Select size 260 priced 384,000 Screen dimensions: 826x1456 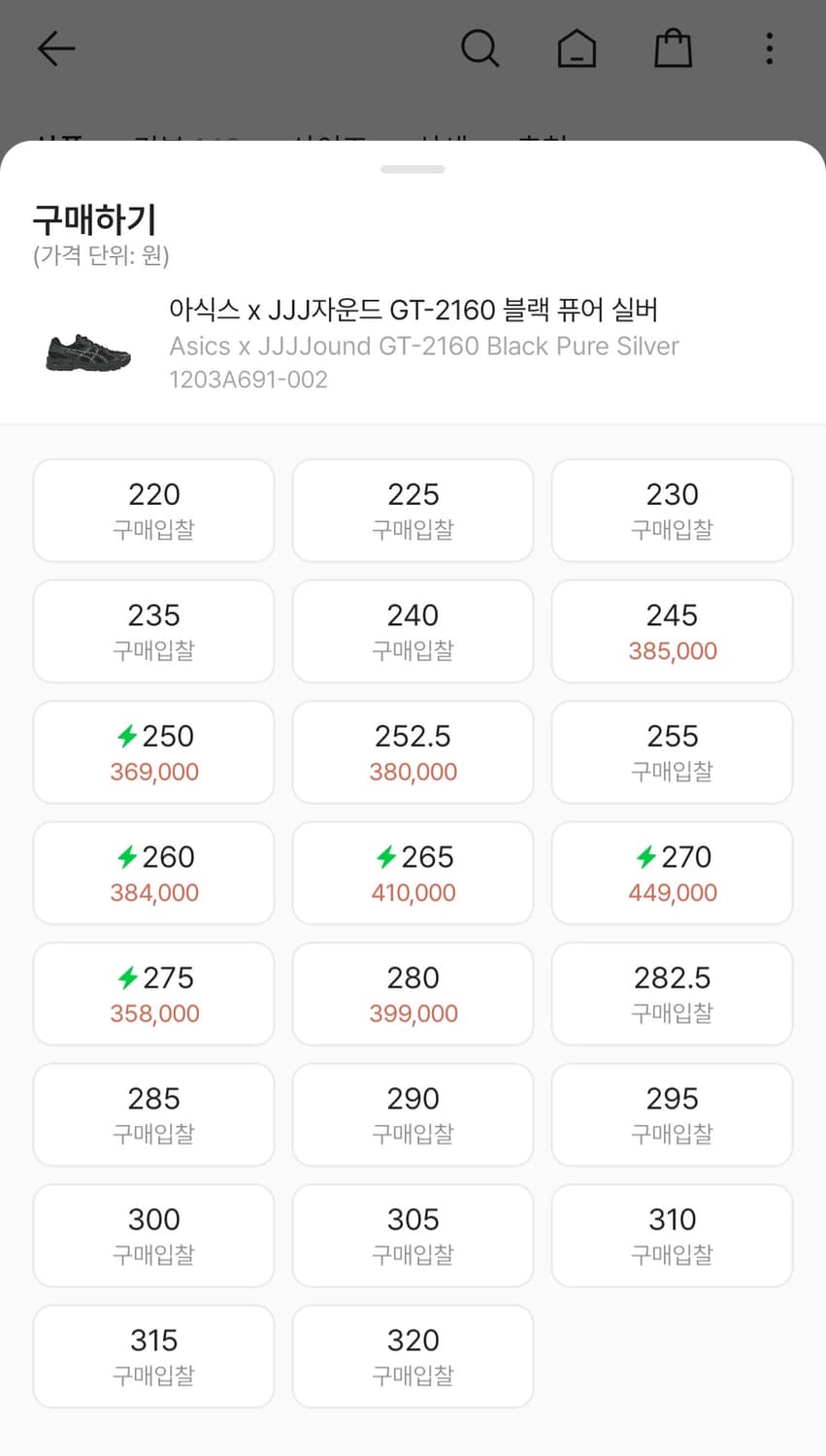tap(154, 874)
